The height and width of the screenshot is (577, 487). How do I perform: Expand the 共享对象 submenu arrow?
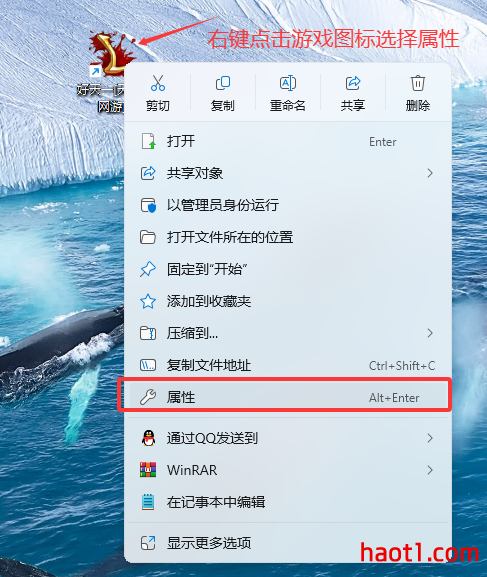click(430, 173)
